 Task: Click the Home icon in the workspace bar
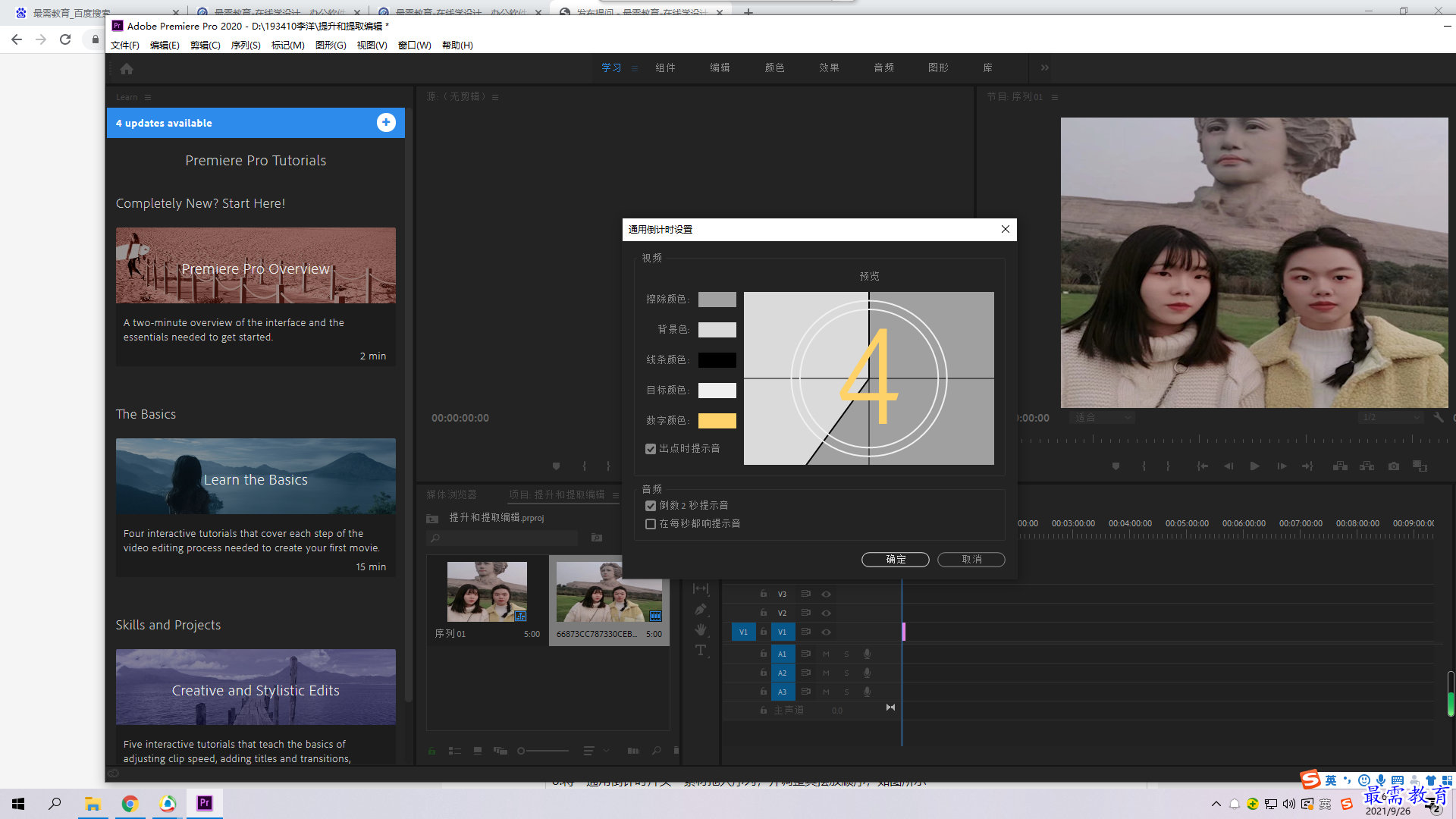pos(127,68)
